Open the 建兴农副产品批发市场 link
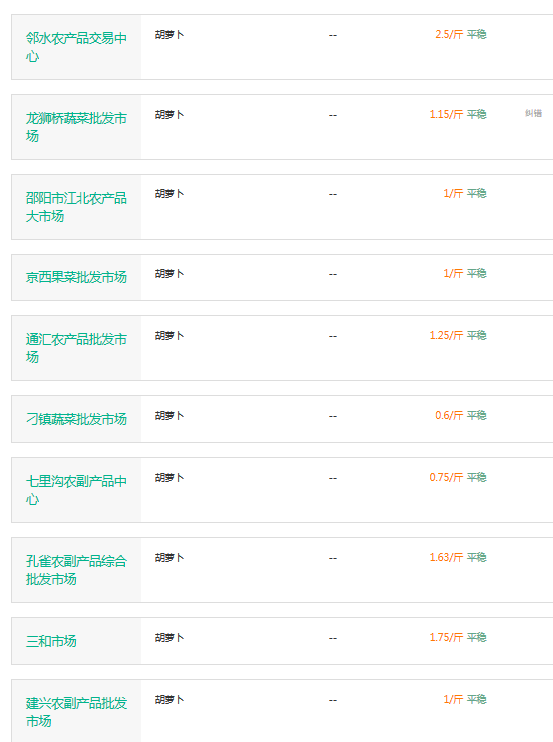This screenshot has height=742, width=553. click(76, 712)
